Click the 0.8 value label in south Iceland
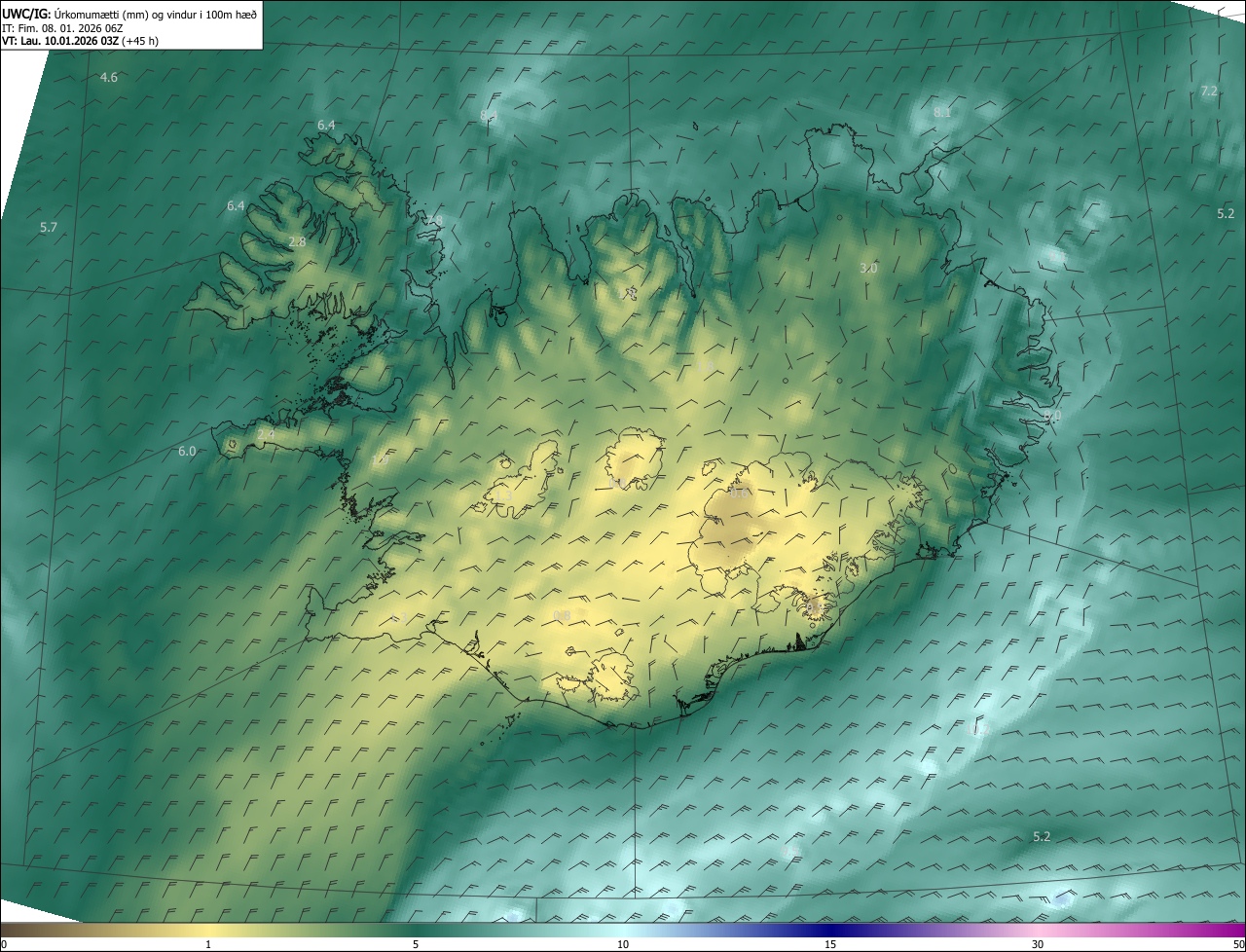The height and width of the screenshot is (952, 1246). pyautogui.click(x=562, y=615)
